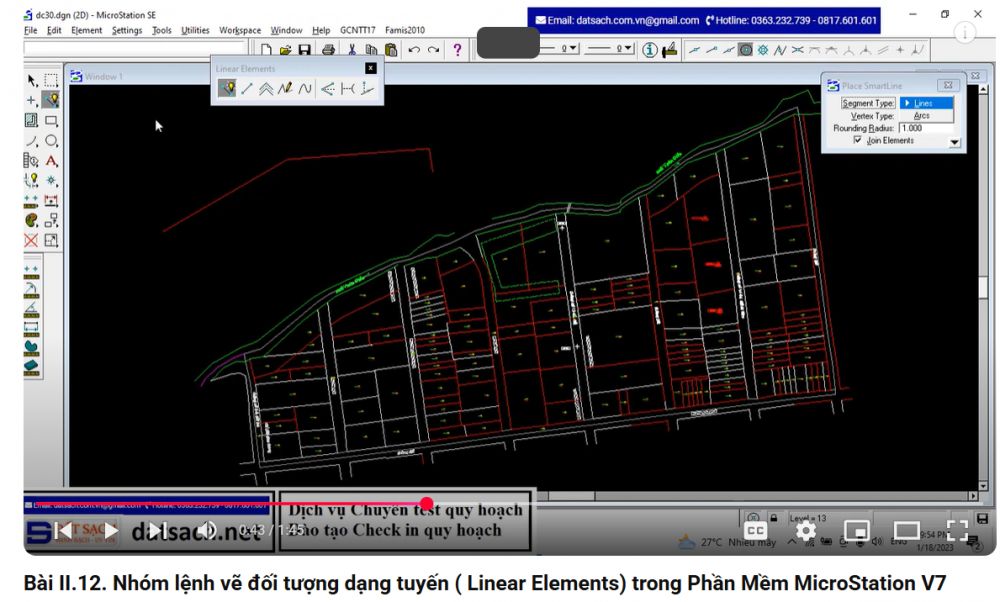Select Arcs in Segment Type list

921,116
